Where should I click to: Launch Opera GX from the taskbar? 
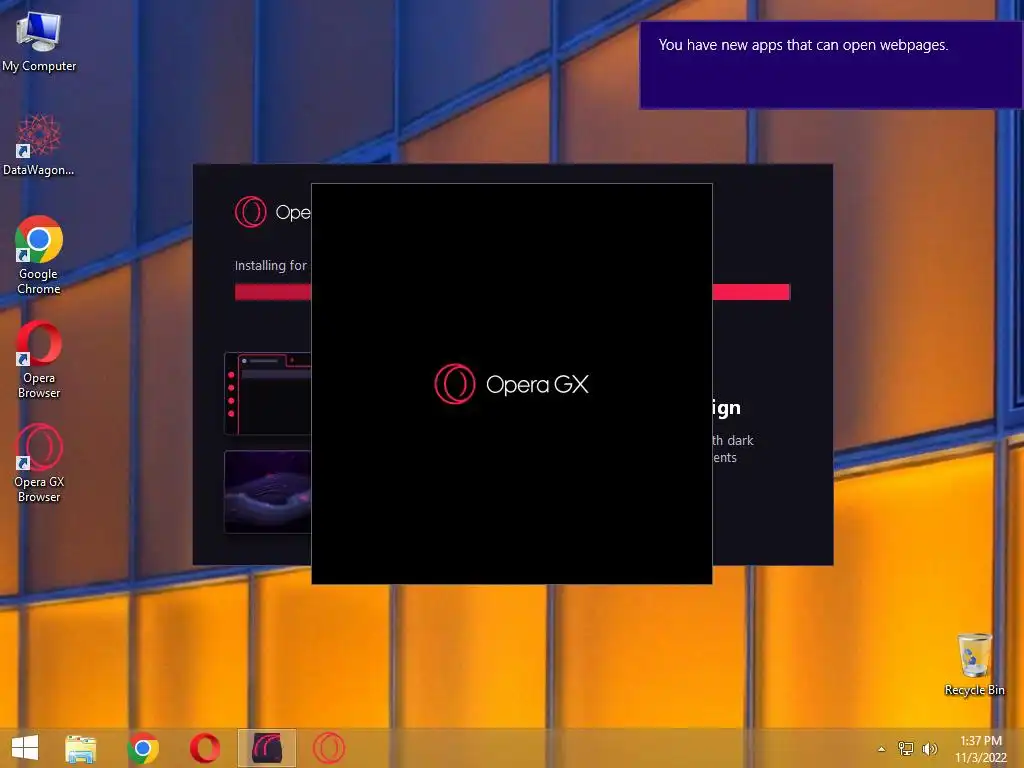click(328, 748)
